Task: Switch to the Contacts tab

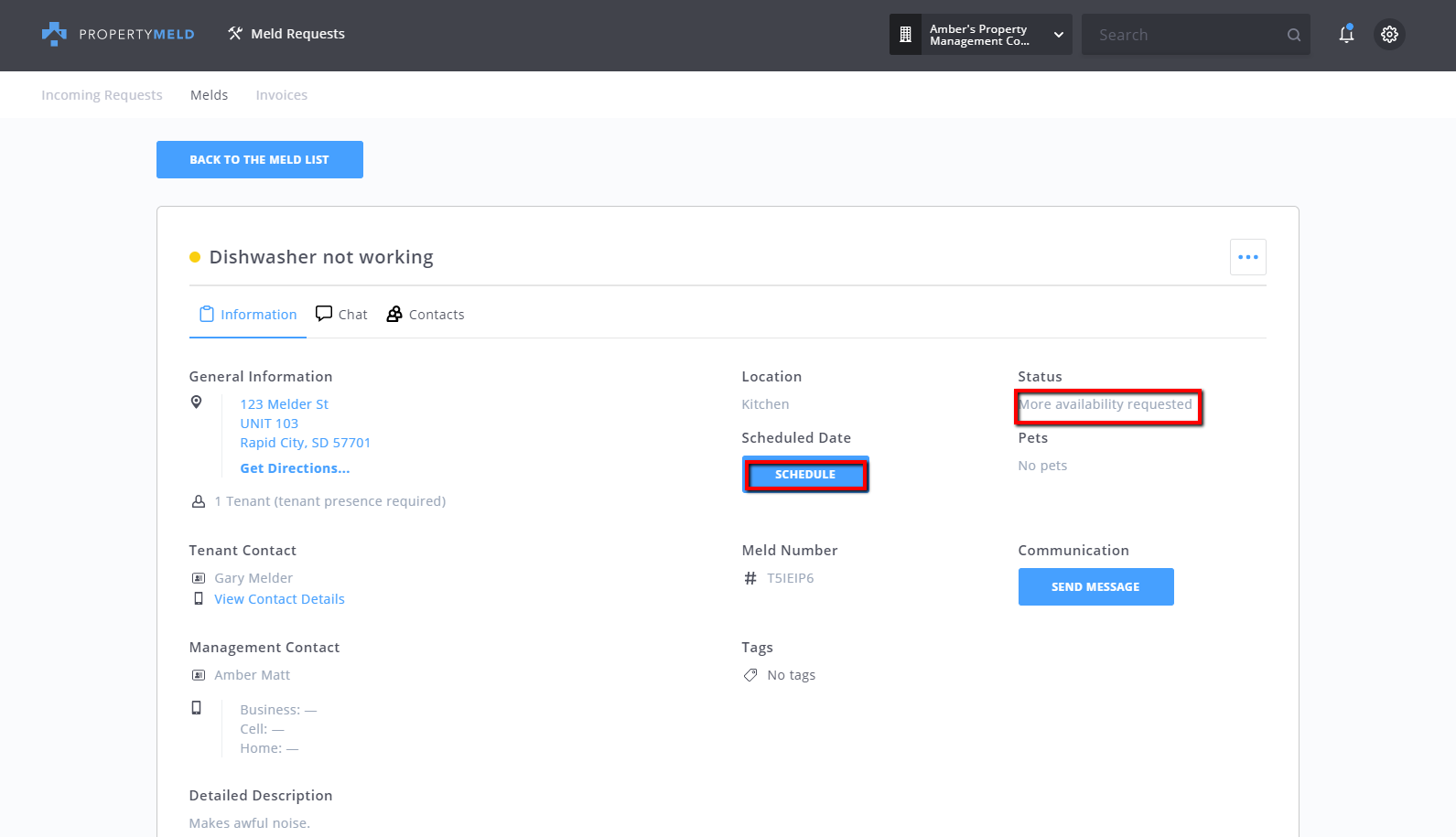Action: click(426, 315)
